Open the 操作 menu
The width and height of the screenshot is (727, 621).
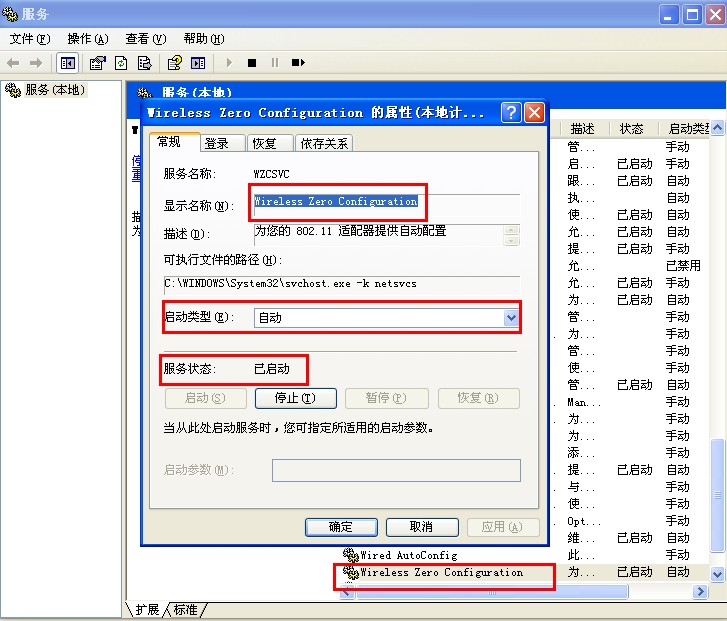click(87, 39)
